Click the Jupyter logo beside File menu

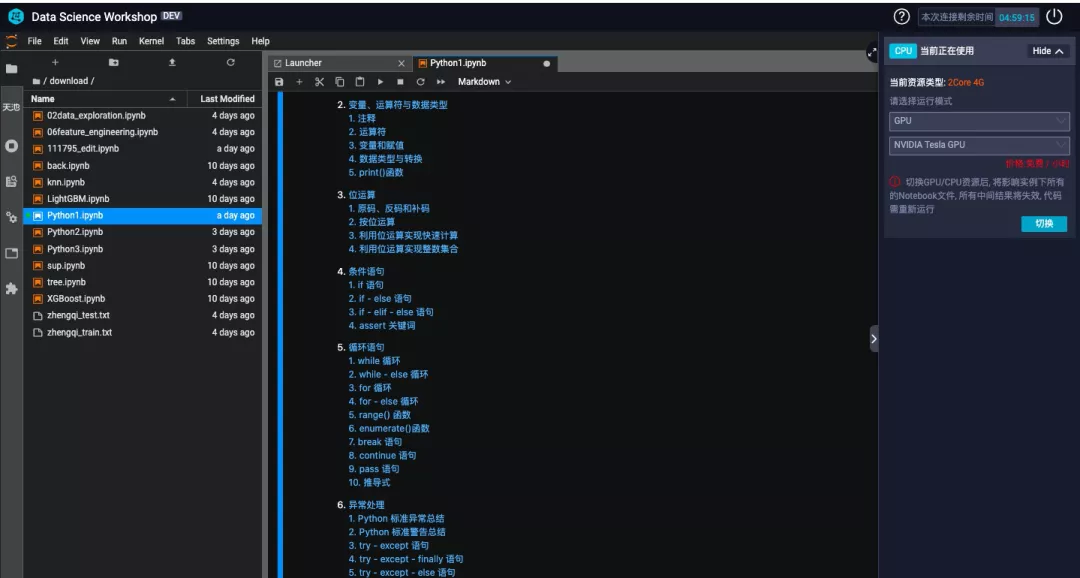point(12,41)
